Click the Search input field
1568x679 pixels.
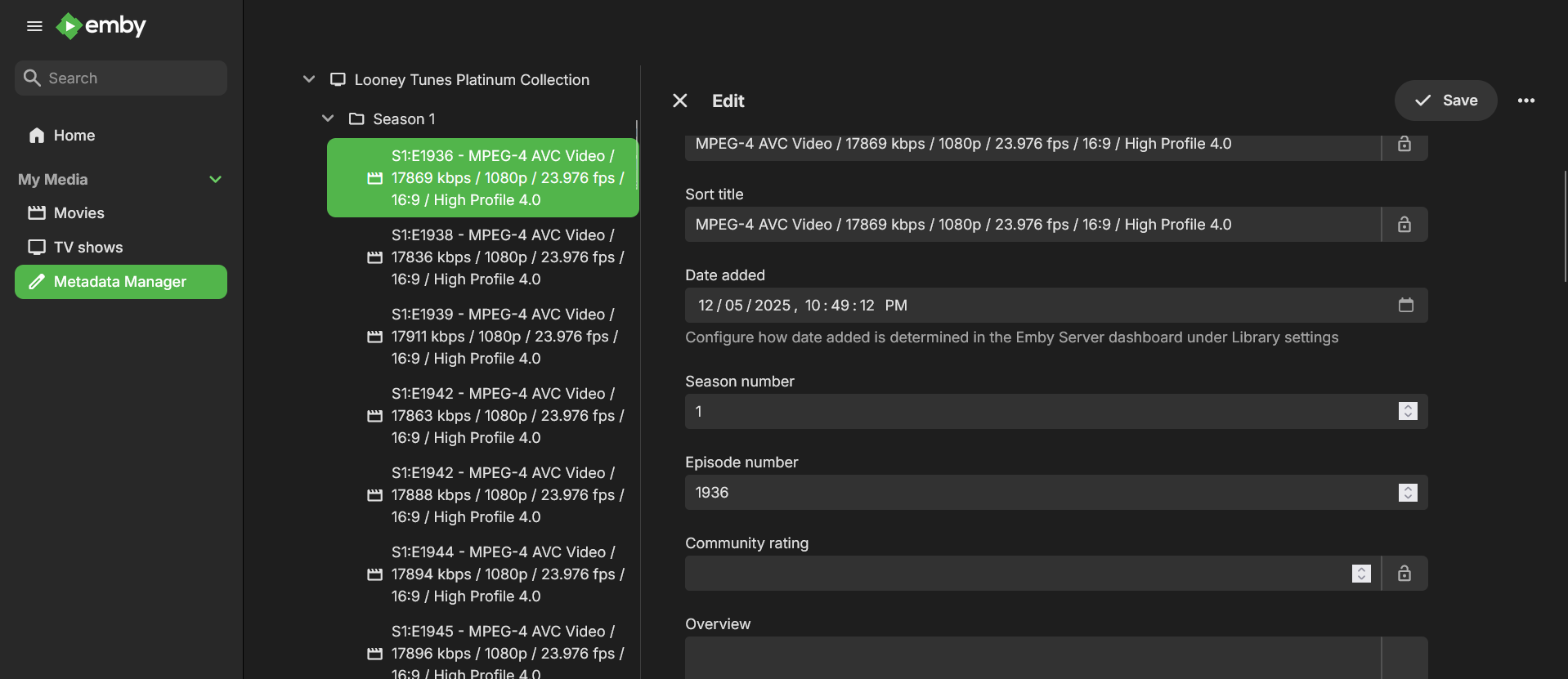[131, 78]
